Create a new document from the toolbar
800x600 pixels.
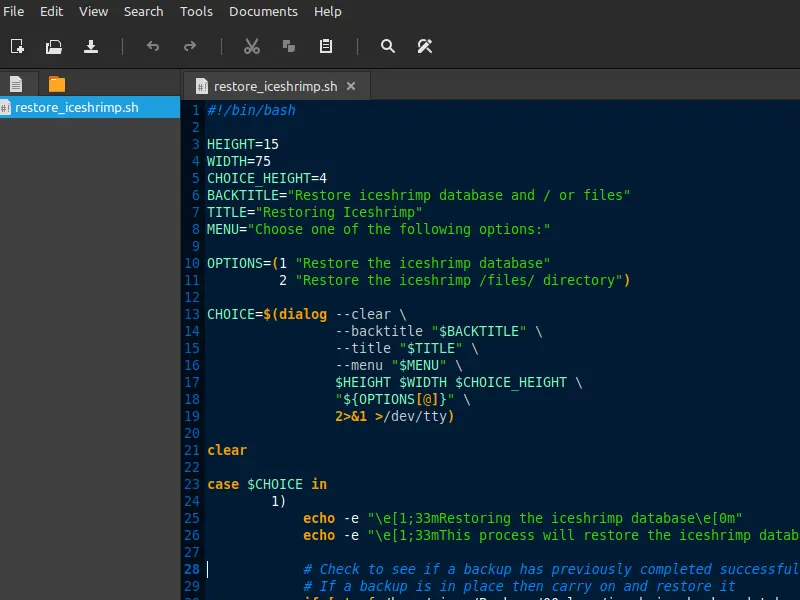tap(17, 46)
